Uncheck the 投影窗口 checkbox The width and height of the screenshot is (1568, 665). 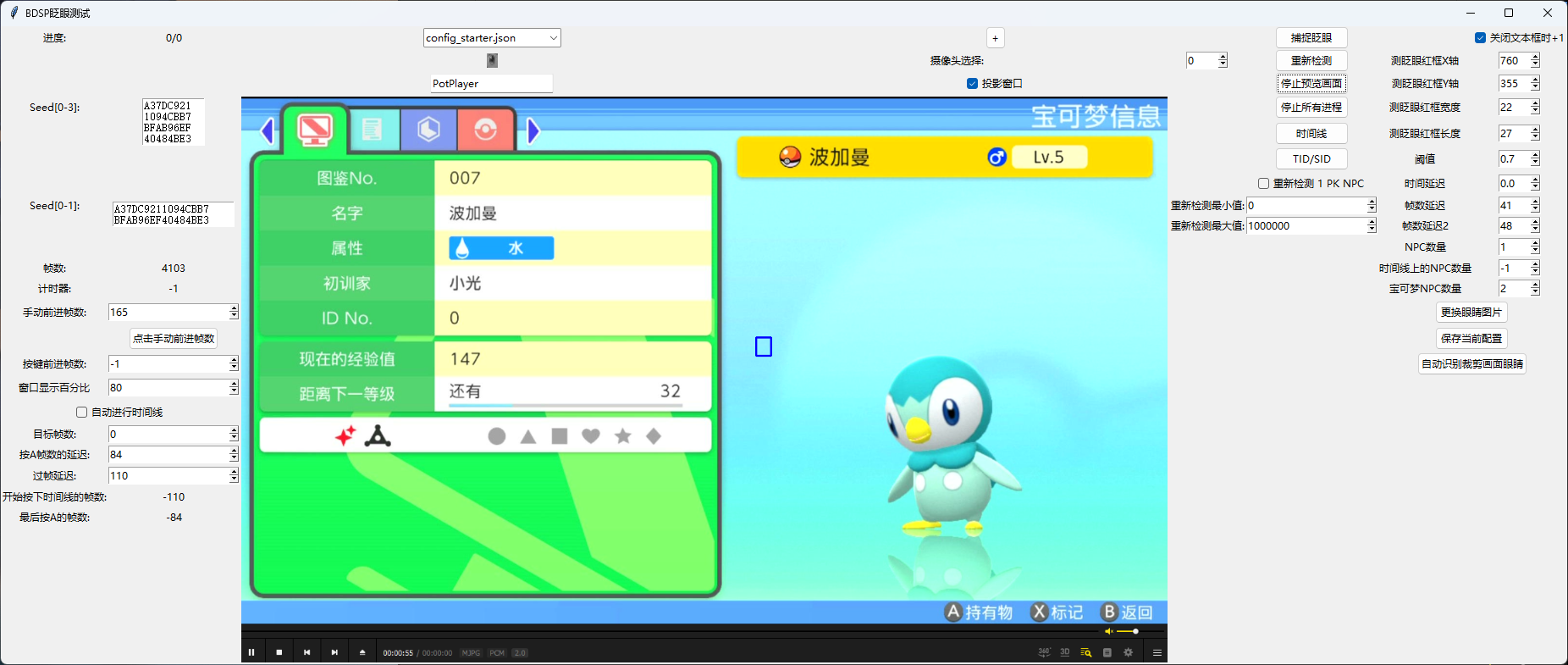[x=972, y=84]
